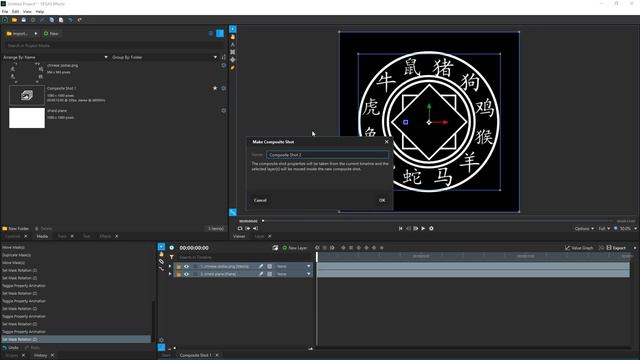Click the pencil icon on chinese zodiac layer
This screenshot has width=640, height=360.
(x=261, y=266)
